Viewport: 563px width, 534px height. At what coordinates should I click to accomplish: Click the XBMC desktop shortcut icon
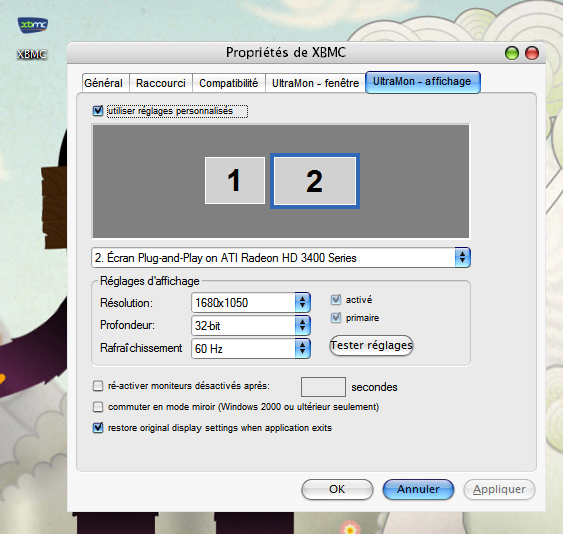tap(33, 25)
